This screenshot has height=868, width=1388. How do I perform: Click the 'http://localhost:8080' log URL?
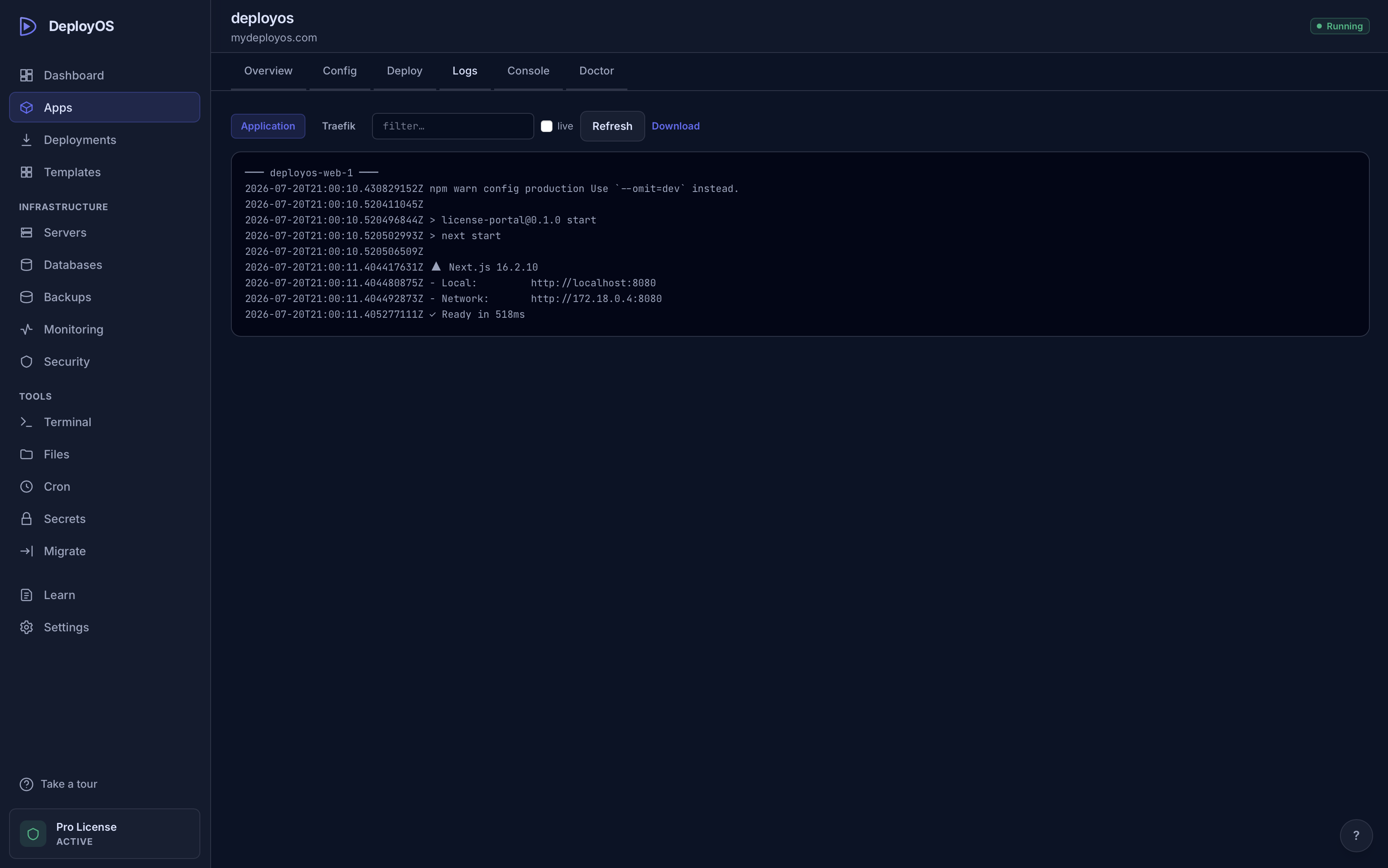point(593,283)
